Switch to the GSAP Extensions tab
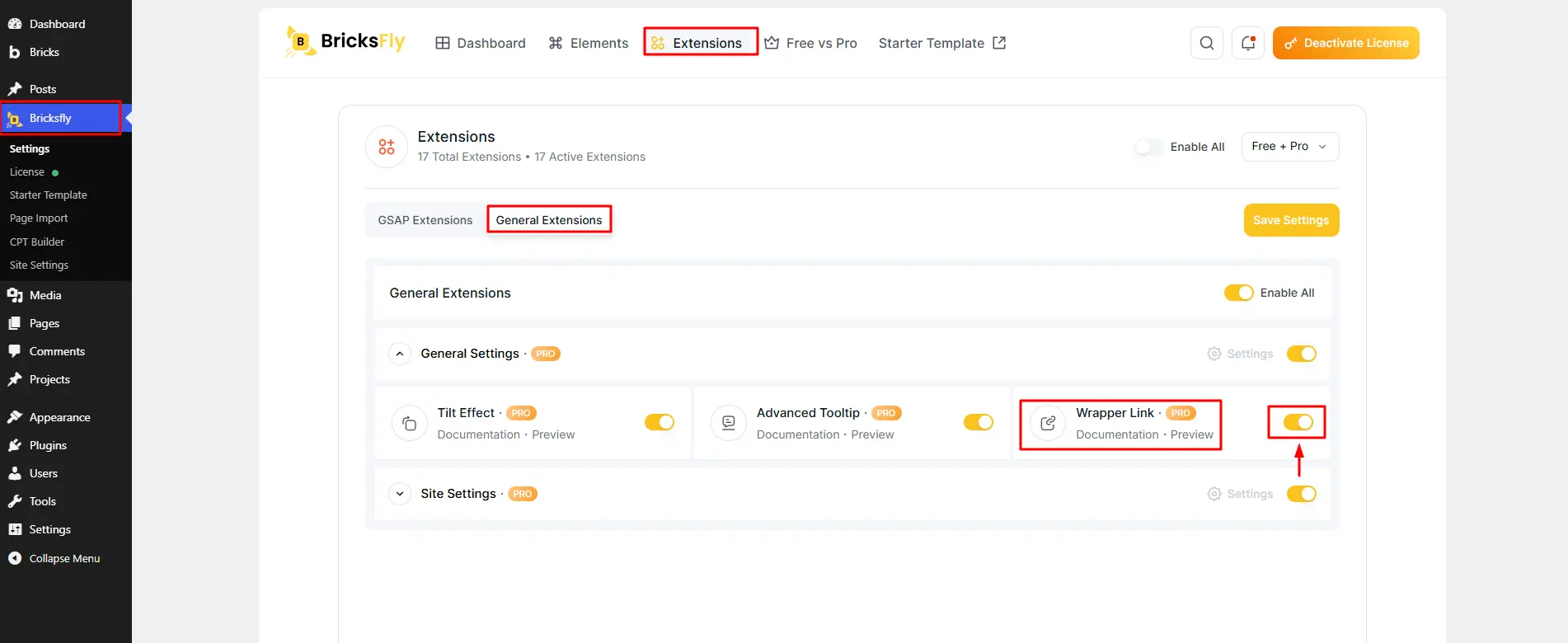The image size is (1568, 643). pyautogui.click(x=425, y=220)
